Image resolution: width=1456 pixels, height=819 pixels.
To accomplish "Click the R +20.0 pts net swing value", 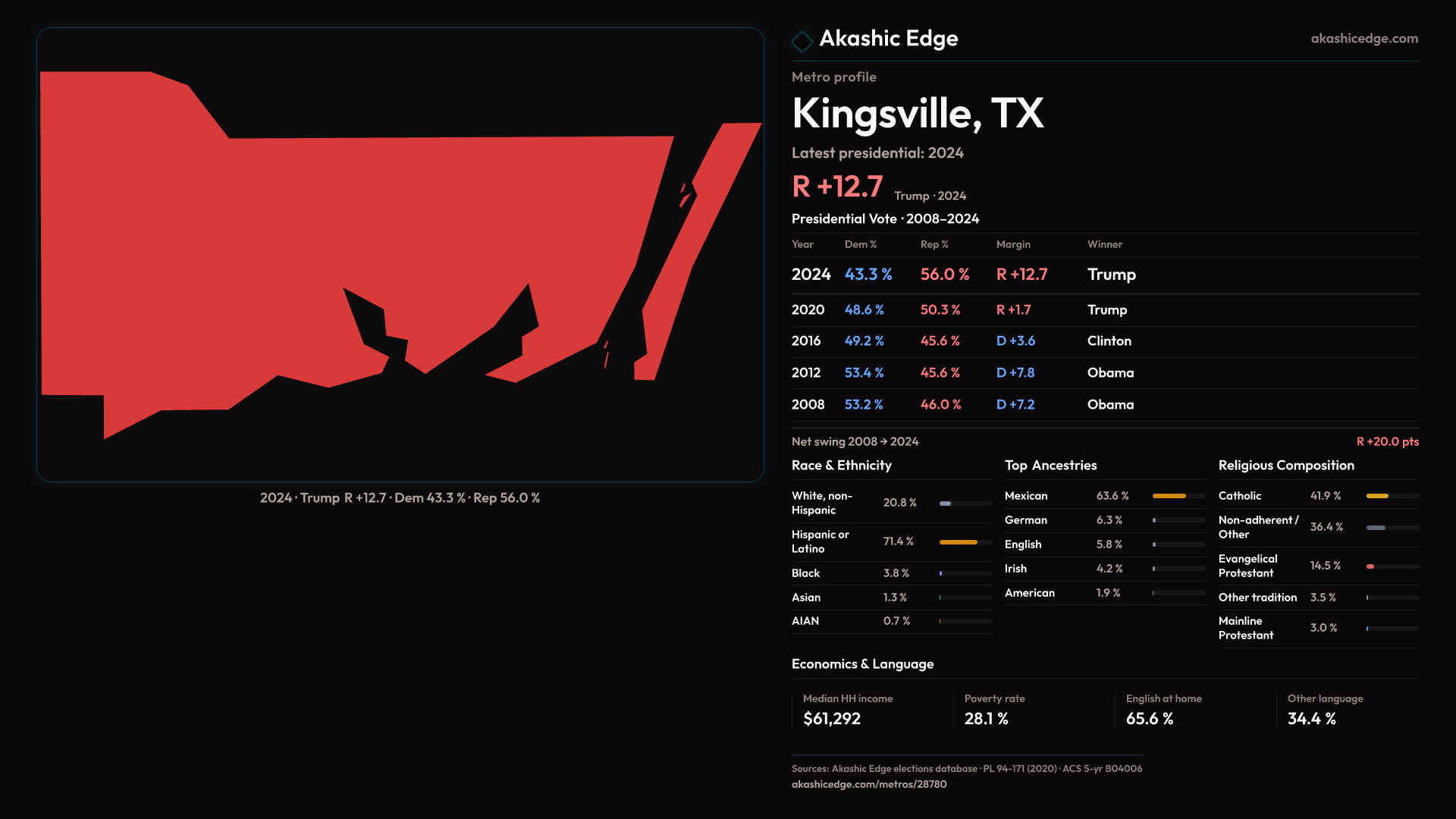I will click(x=1387, y=441).
